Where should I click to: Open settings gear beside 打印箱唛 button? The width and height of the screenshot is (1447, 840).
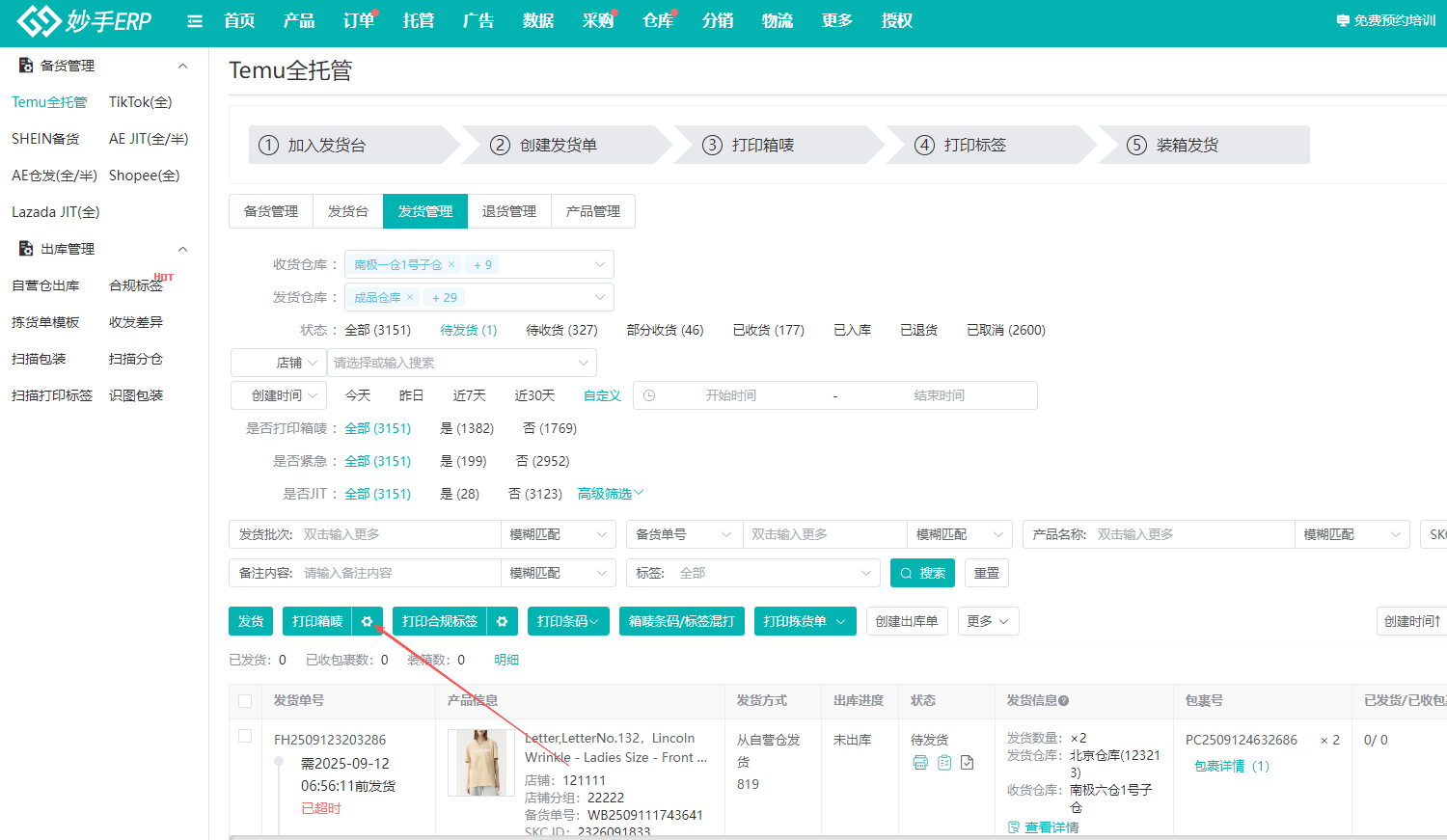[367, 622]
